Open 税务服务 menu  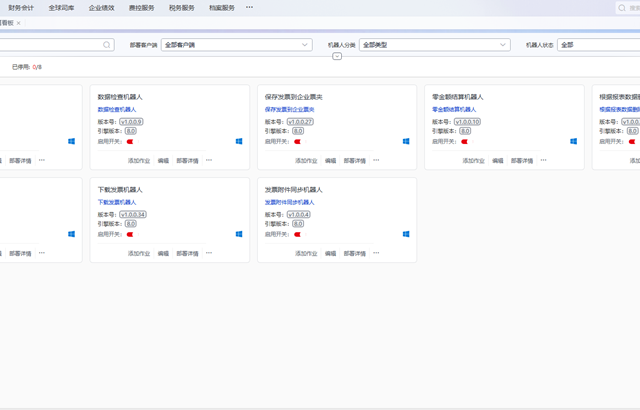click(x=181, y=7)
